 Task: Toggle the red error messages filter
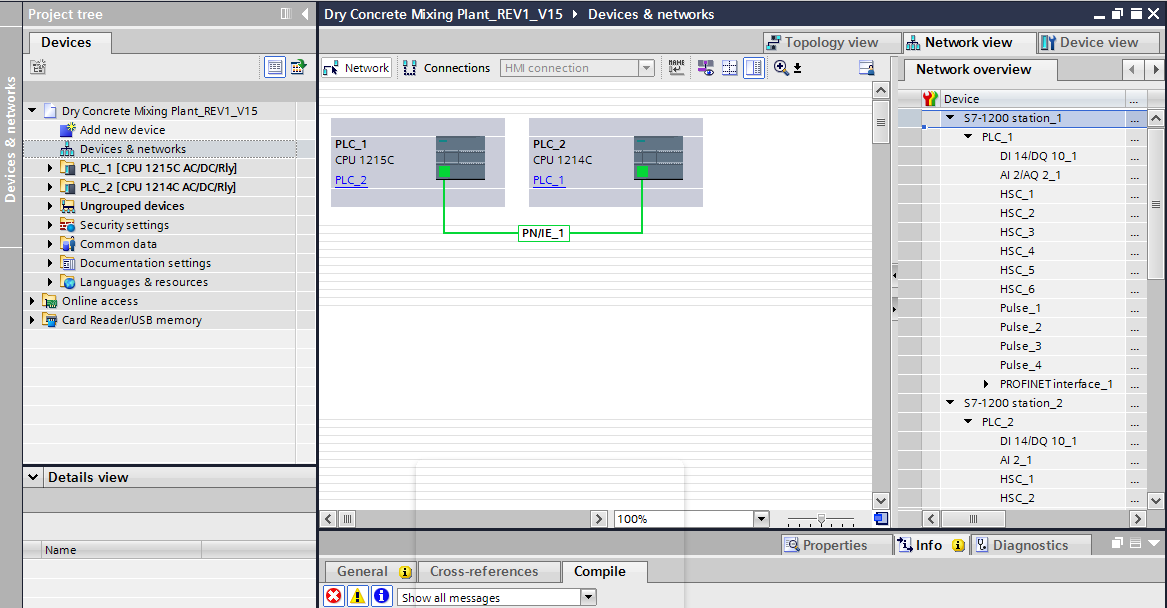(x=333, y=596)
